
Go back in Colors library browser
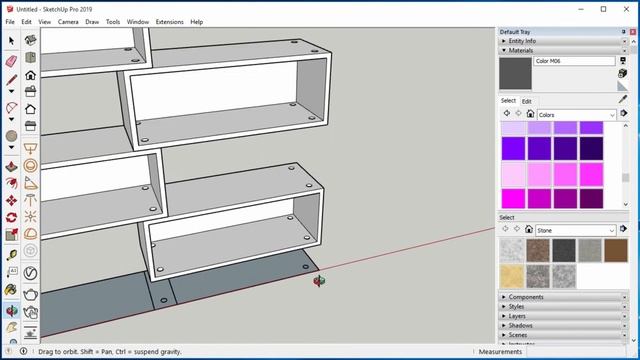tap(507, 113)
